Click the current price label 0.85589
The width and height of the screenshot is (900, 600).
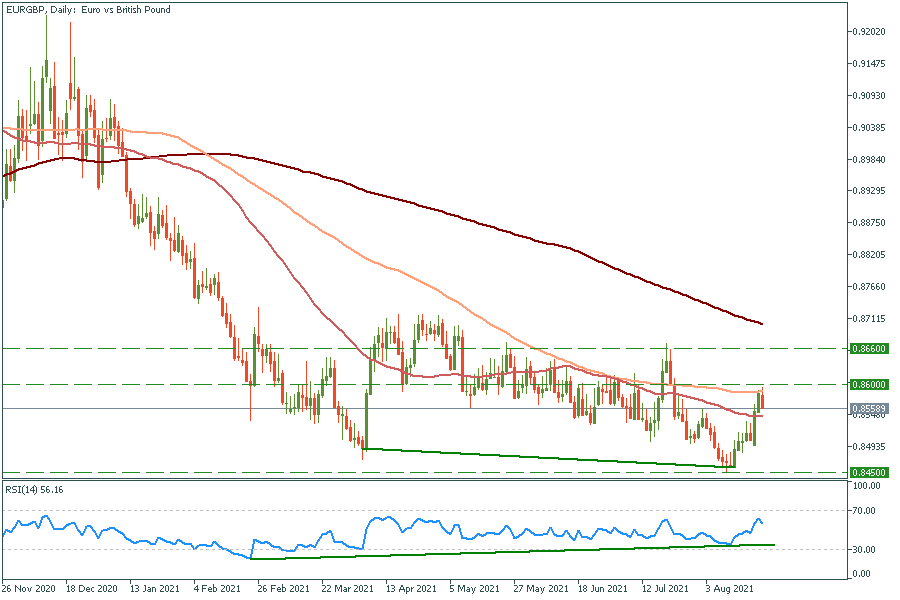click(869, 409)
